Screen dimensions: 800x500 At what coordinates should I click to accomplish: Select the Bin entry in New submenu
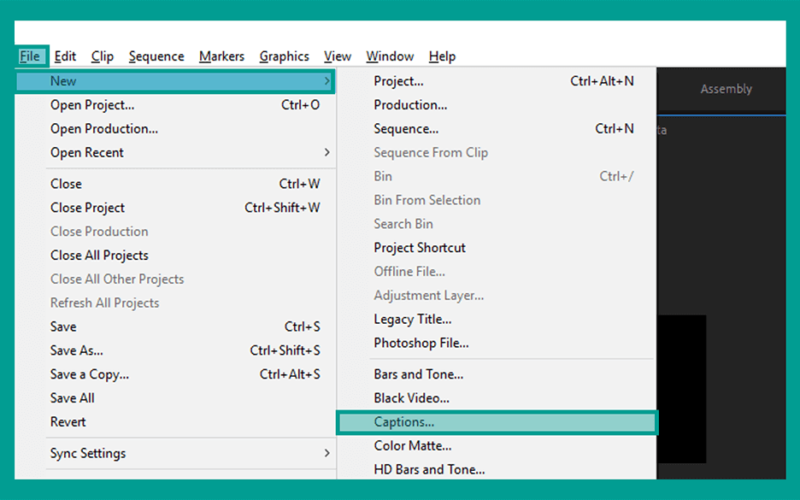(496, 177)
